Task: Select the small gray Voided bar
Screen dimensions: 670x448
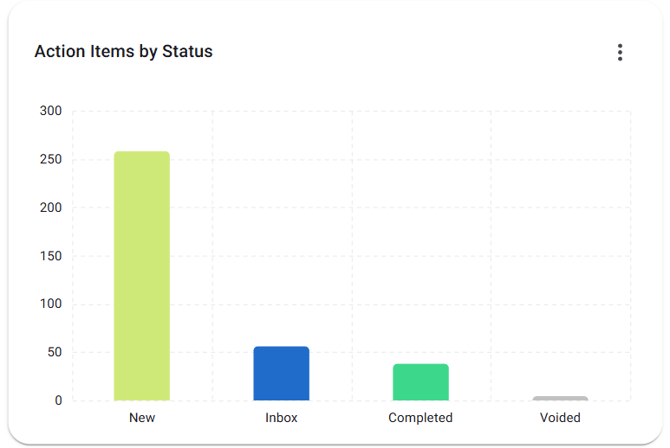Action: point(560,398)
